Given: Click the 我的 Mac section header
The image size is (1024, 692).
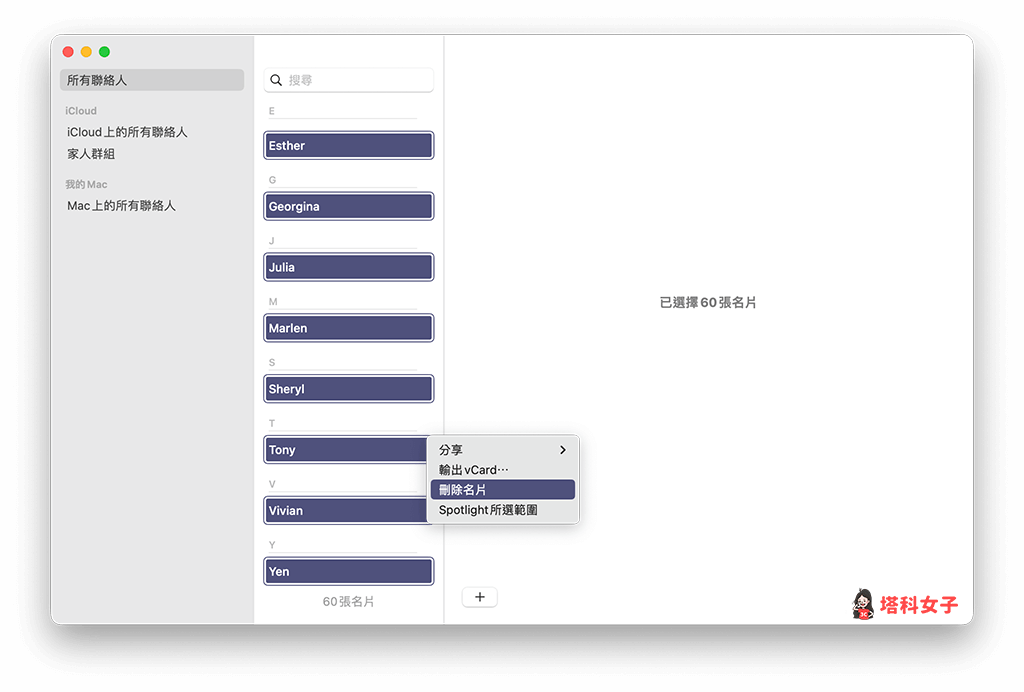Looking at the screenshot, I should 86,185.
